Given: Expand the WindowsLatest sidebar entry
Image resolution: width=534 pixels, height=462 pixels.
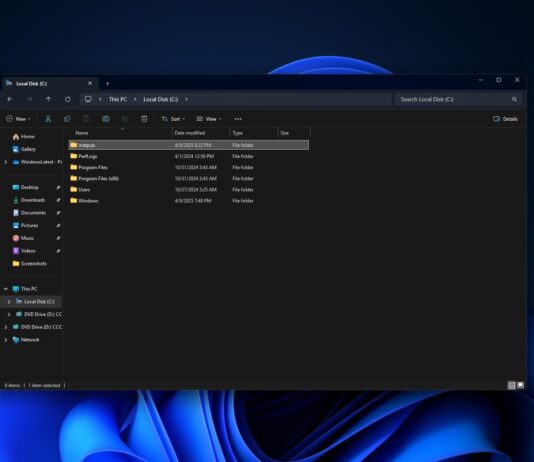Looking at the screenshot, I should (x=5, y=162).
